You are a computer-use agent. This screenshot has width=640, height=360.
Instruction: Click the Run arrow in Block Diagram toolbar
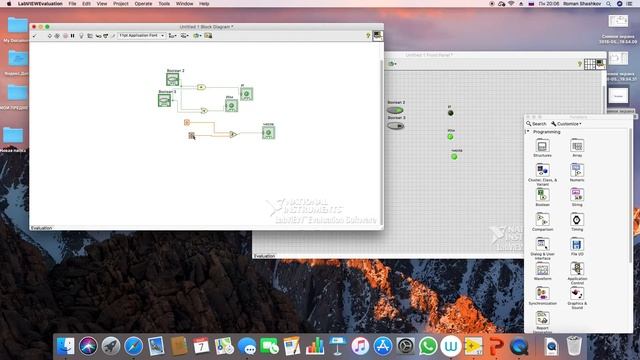[x=49, y=36]
